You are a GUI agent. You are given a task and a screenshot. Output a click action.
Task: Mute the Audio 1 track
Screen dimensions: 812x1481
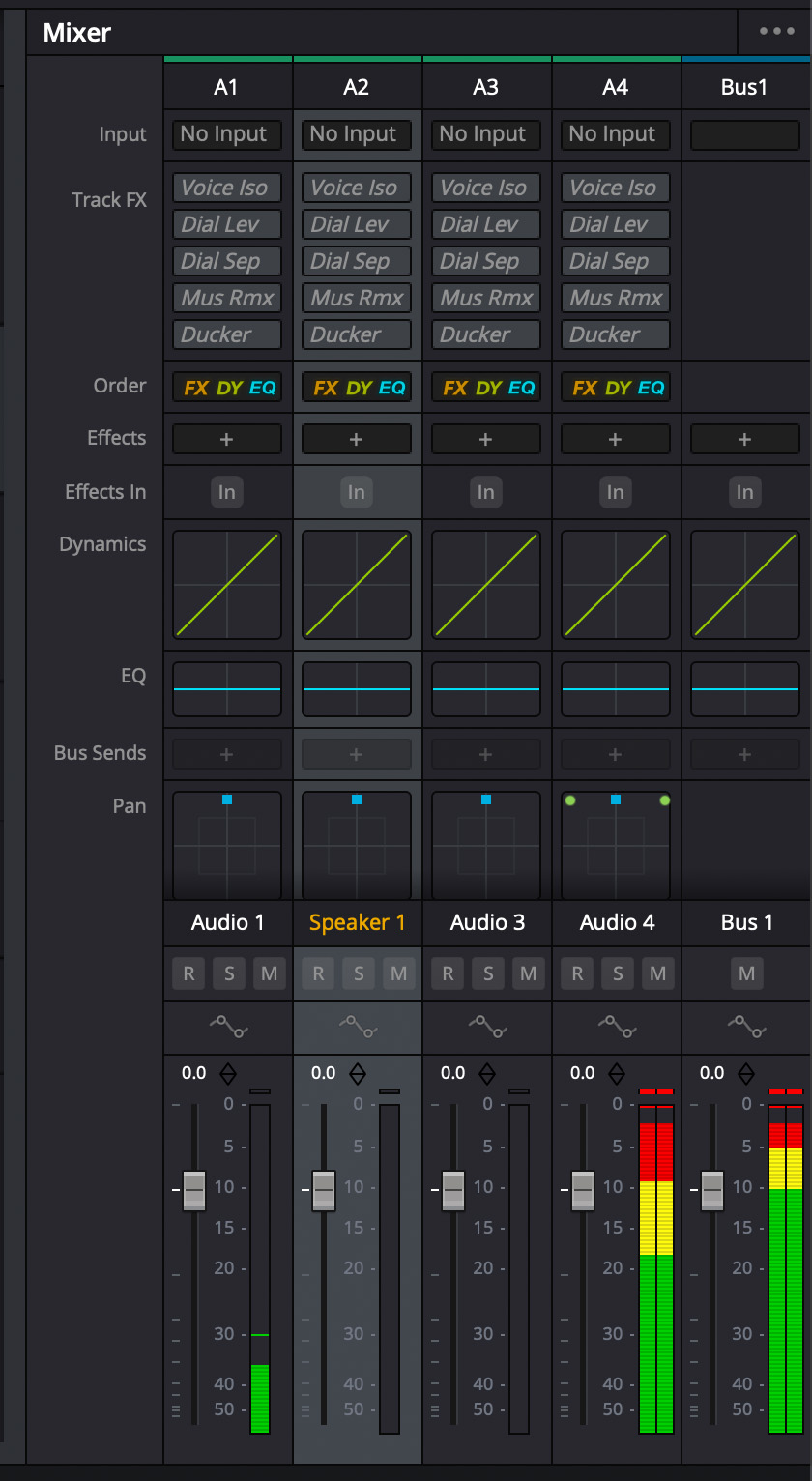point(269,973)
